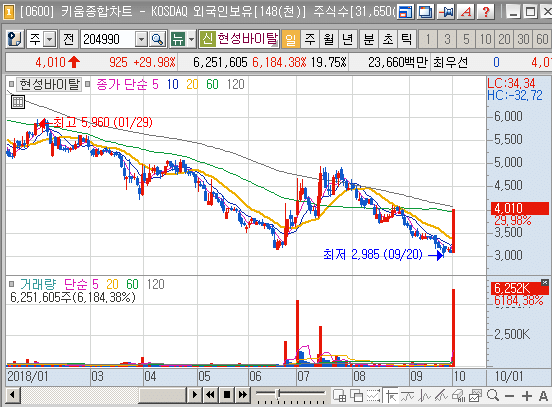Click the chart menu icon left of stock dropdown
Screen dimensions: 552x407
[14, 39]
